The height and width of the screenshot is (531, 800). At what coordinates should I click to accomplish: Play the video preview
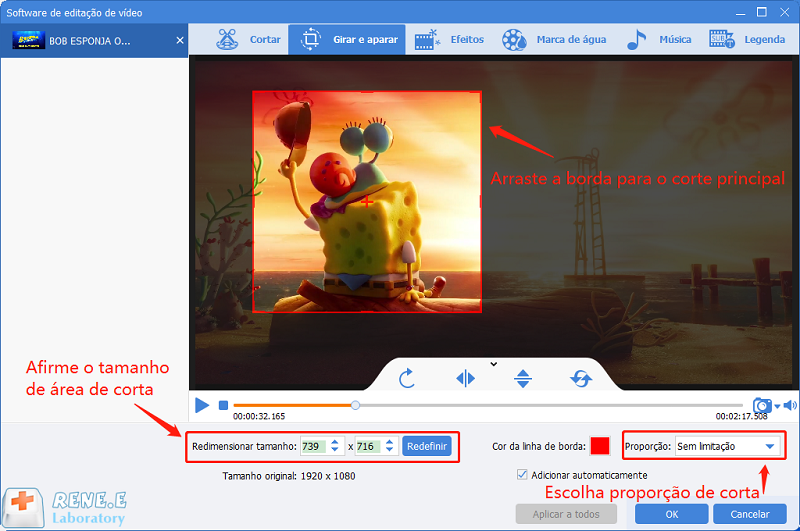(x=202, y=406)
